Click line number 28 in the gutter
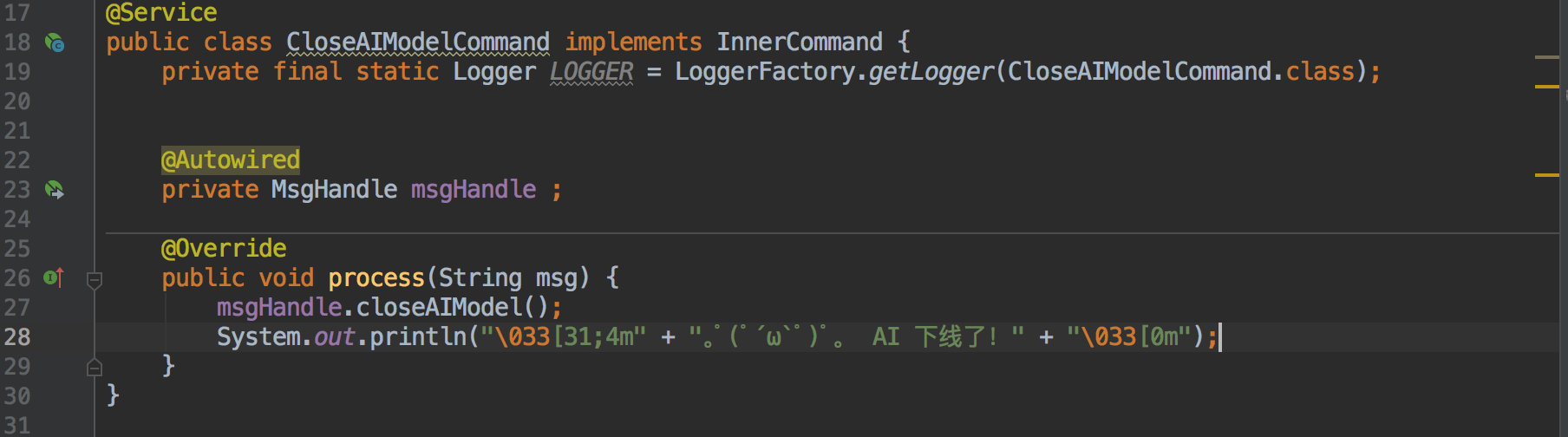The height and width of the screenshot is (437, 1568). click(17, 337)
